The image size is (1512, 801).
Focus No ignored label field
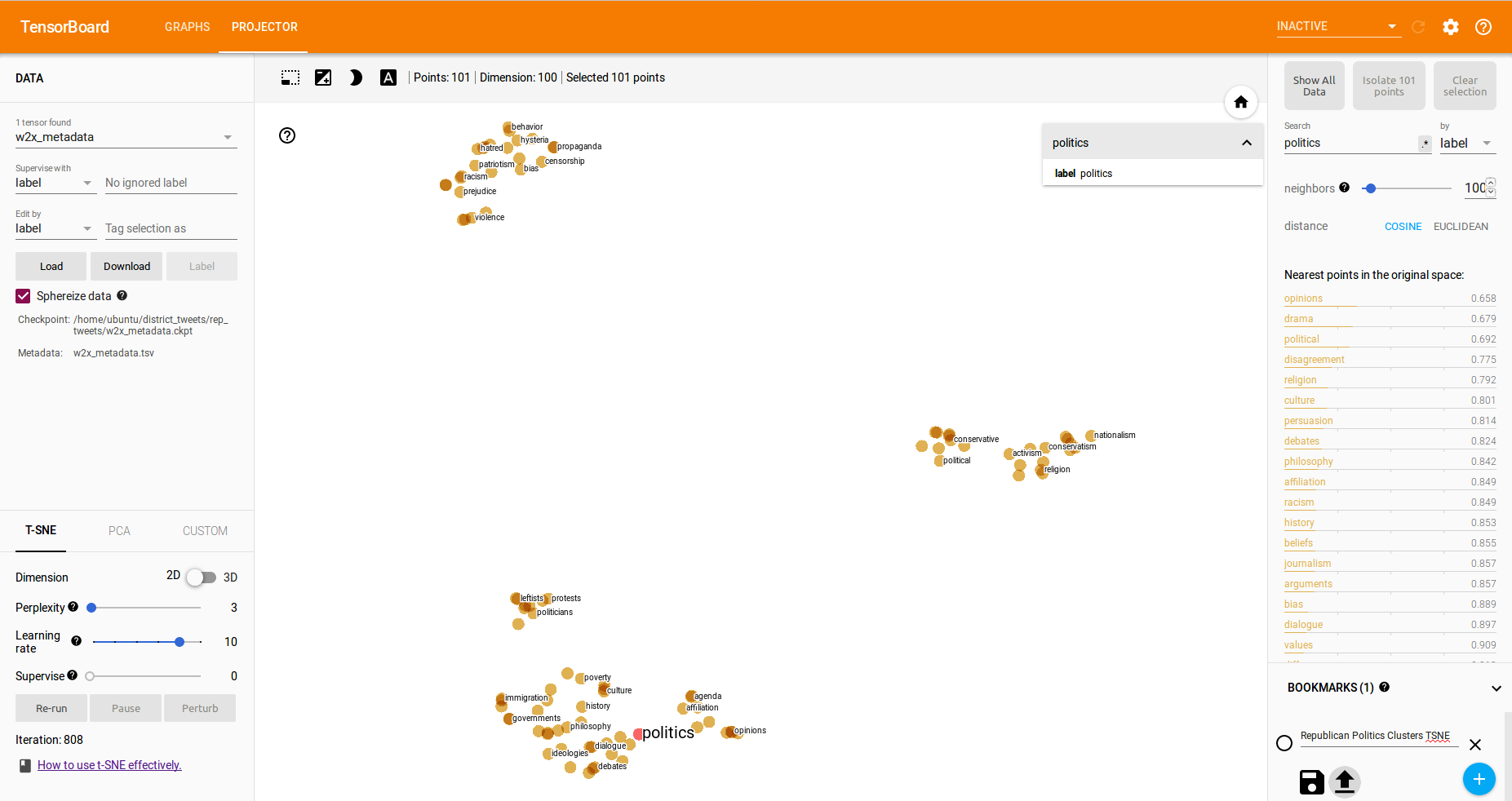[x=171, y=183]
